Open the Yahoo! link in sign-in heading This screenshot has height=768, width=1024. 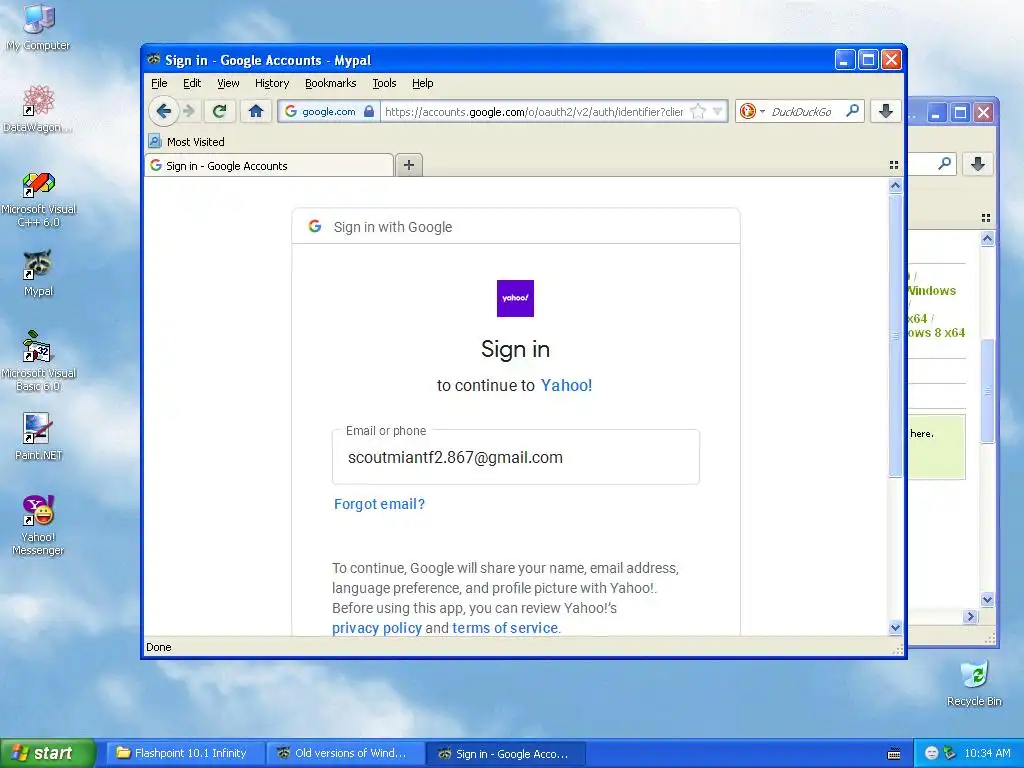(x=566, y=385)
